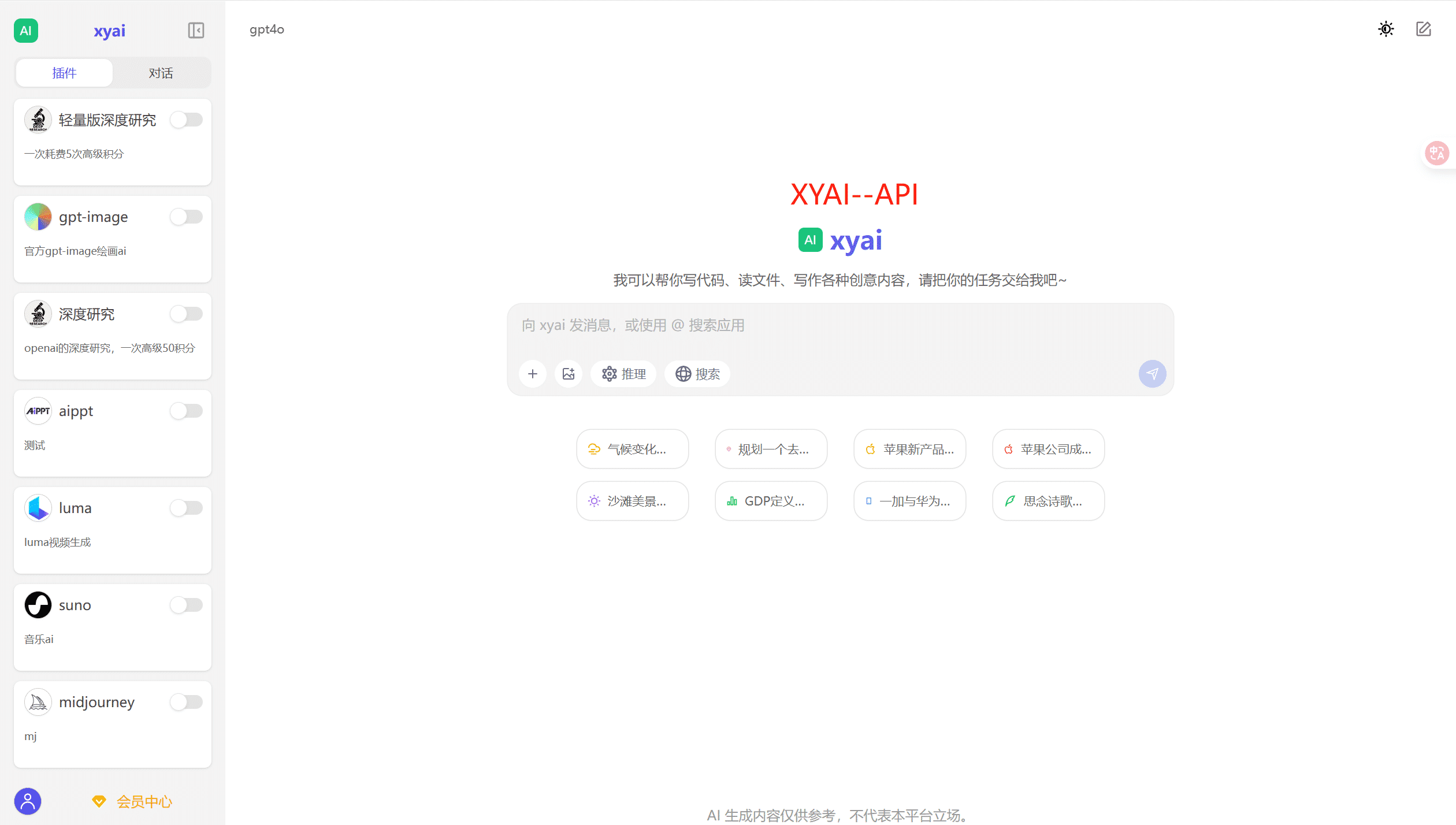The height and width of the screenshot is (825, 1456).
Task: Click the midjourney plugin name
Action: 96,702
